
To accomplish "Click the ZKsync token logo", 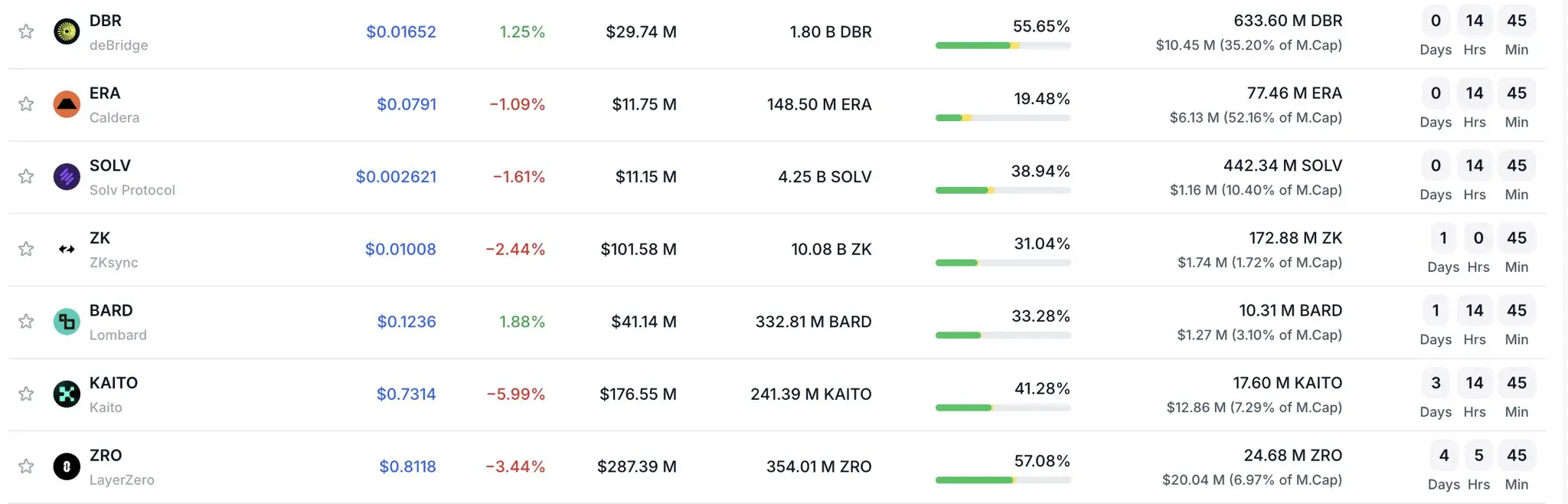I will tap(67, 249).
